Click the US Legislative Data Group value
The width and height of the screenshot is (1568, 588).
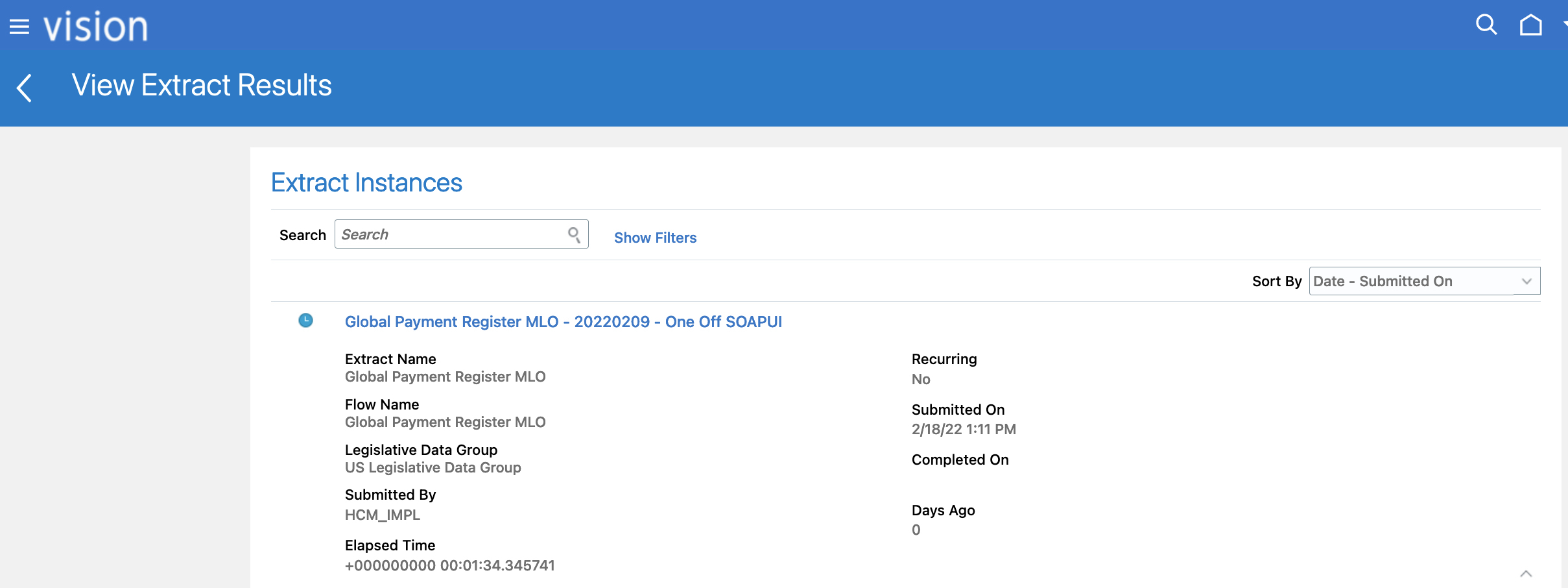[433, 467]
